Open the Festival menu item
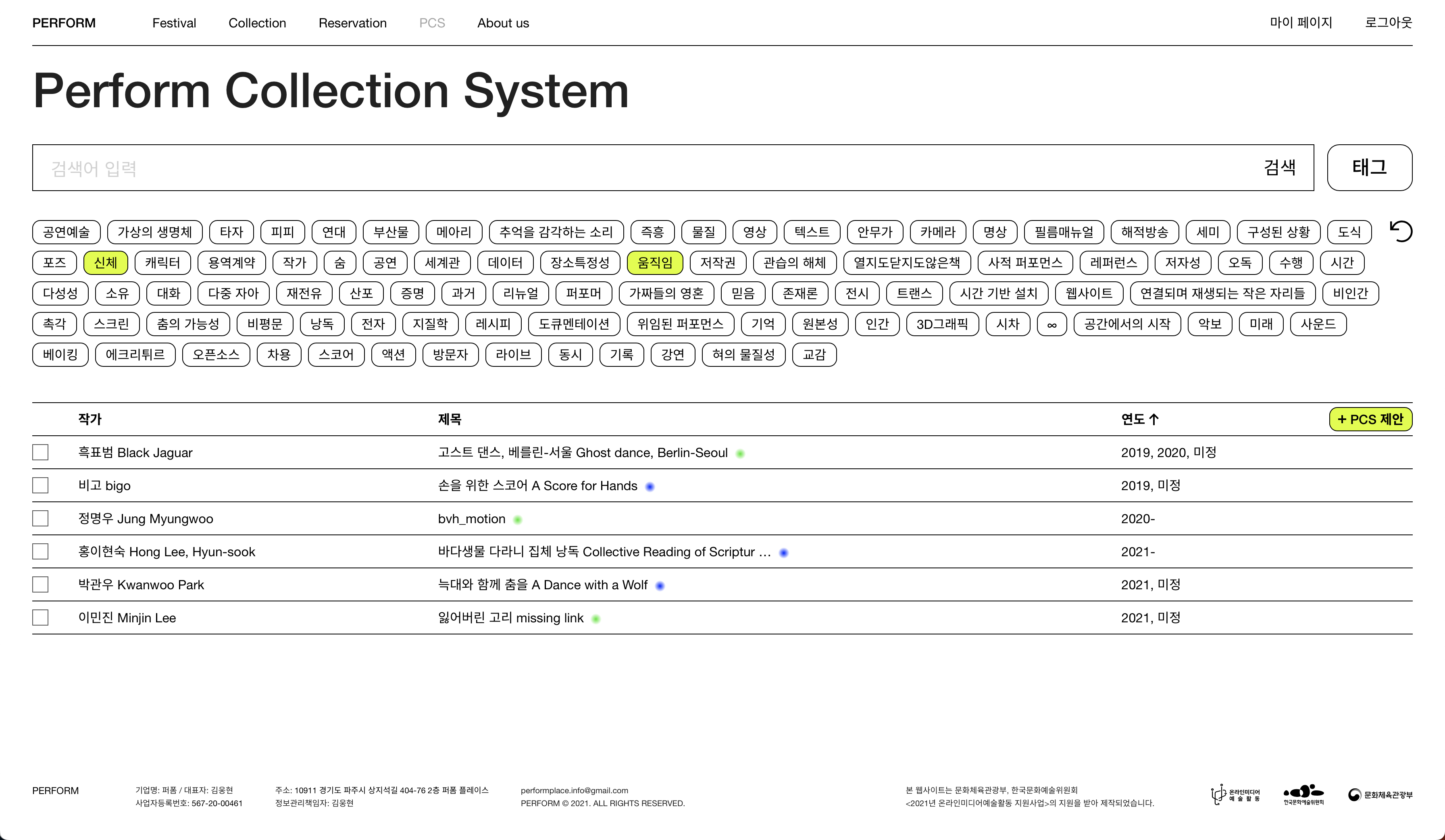 tap(174, 23)
